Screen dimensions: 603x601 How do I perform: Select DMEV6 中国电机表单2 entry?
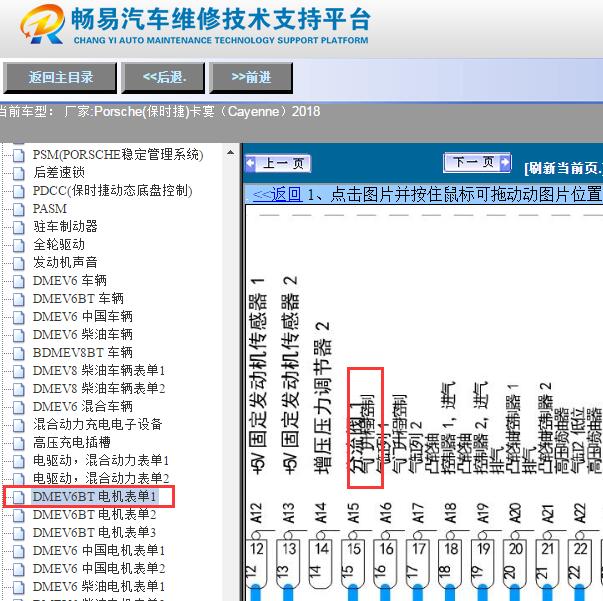(x=99, y=568)
